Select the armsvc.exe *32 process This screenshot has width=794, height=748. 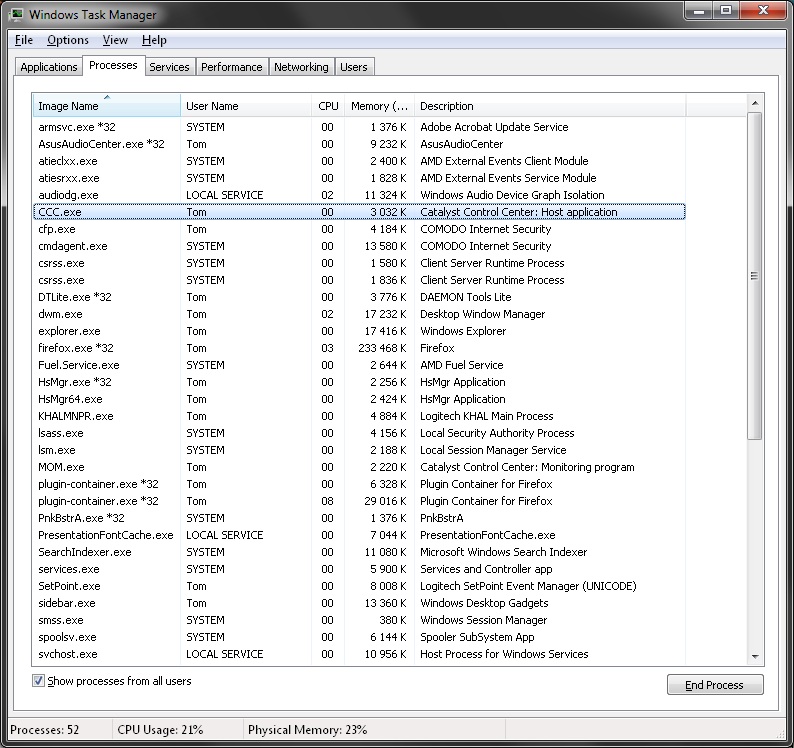point(359,127)
